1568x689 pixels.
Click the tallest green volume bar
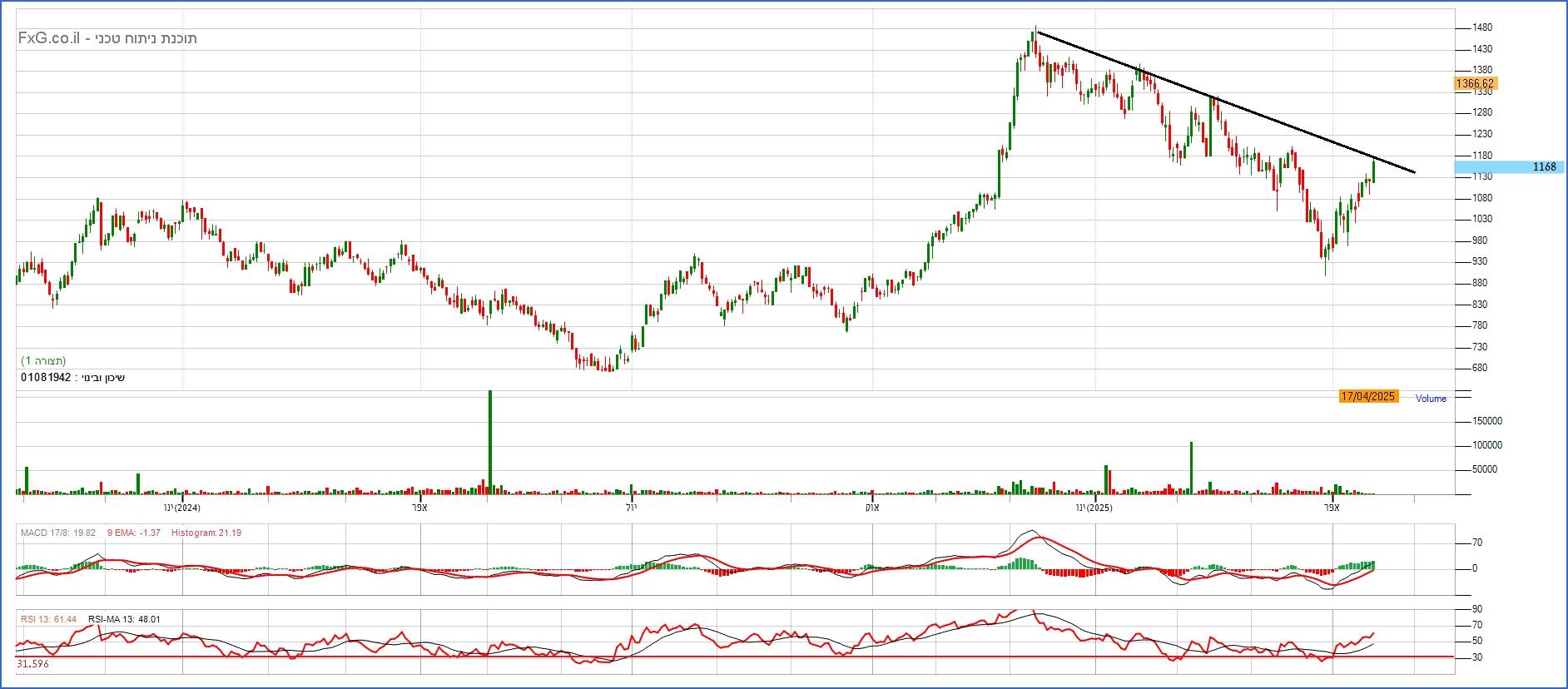pyautogui.click(x=489, y=441)
